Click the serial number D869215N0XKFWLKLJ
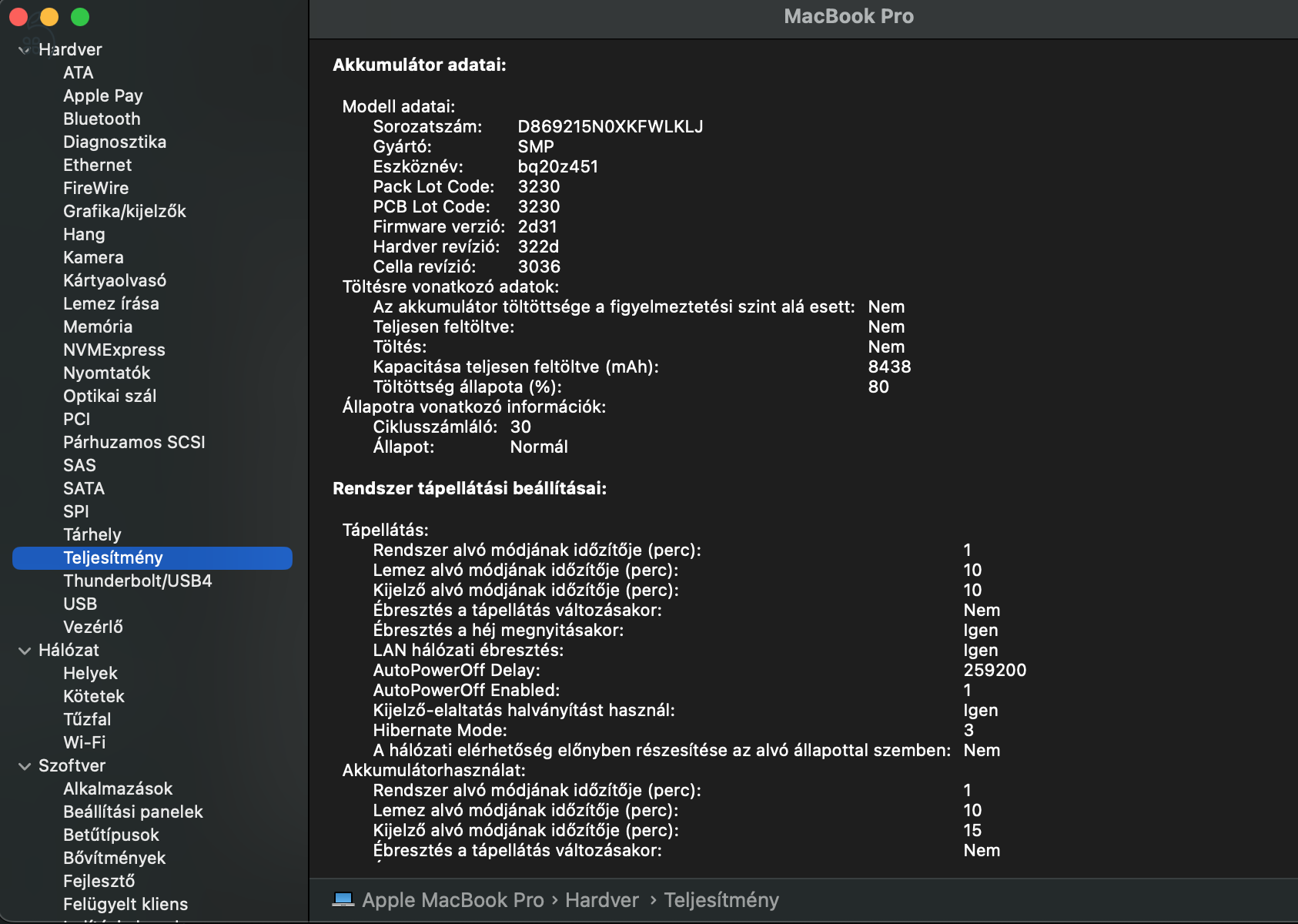Screen dimensions: 1298x924 [611, 126]
